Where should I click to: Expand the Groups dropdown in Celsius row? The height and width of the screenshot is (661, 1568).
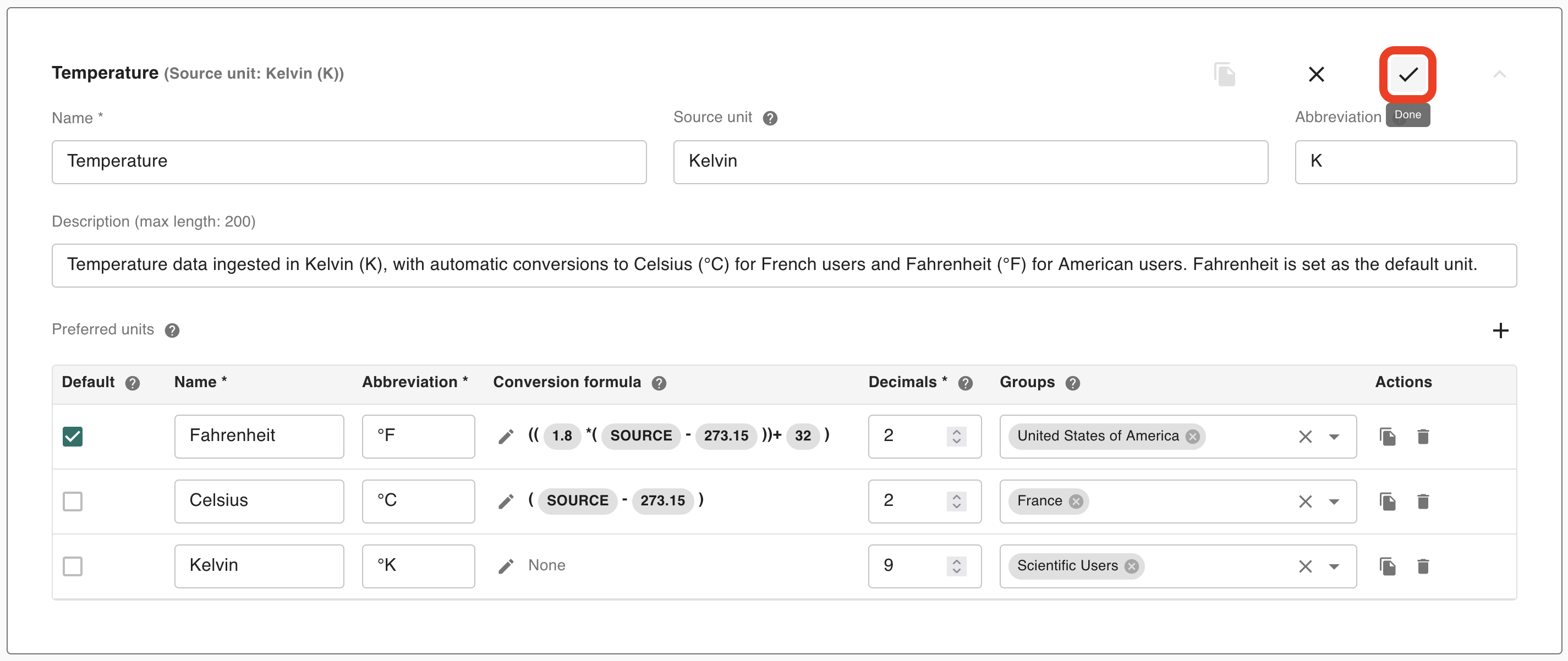[x=1334, y=501]
